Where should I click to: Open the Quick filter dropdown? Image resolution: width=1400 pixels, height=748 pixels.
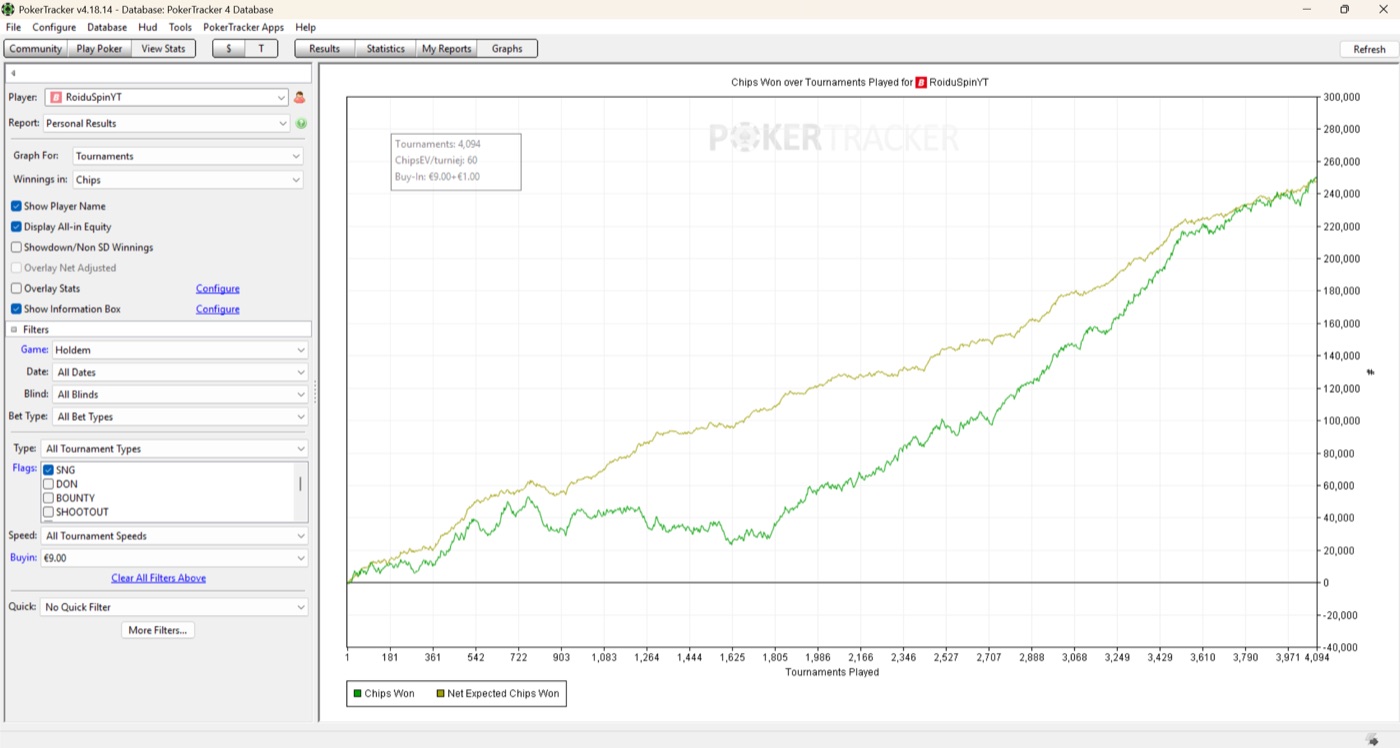(175, 607)
